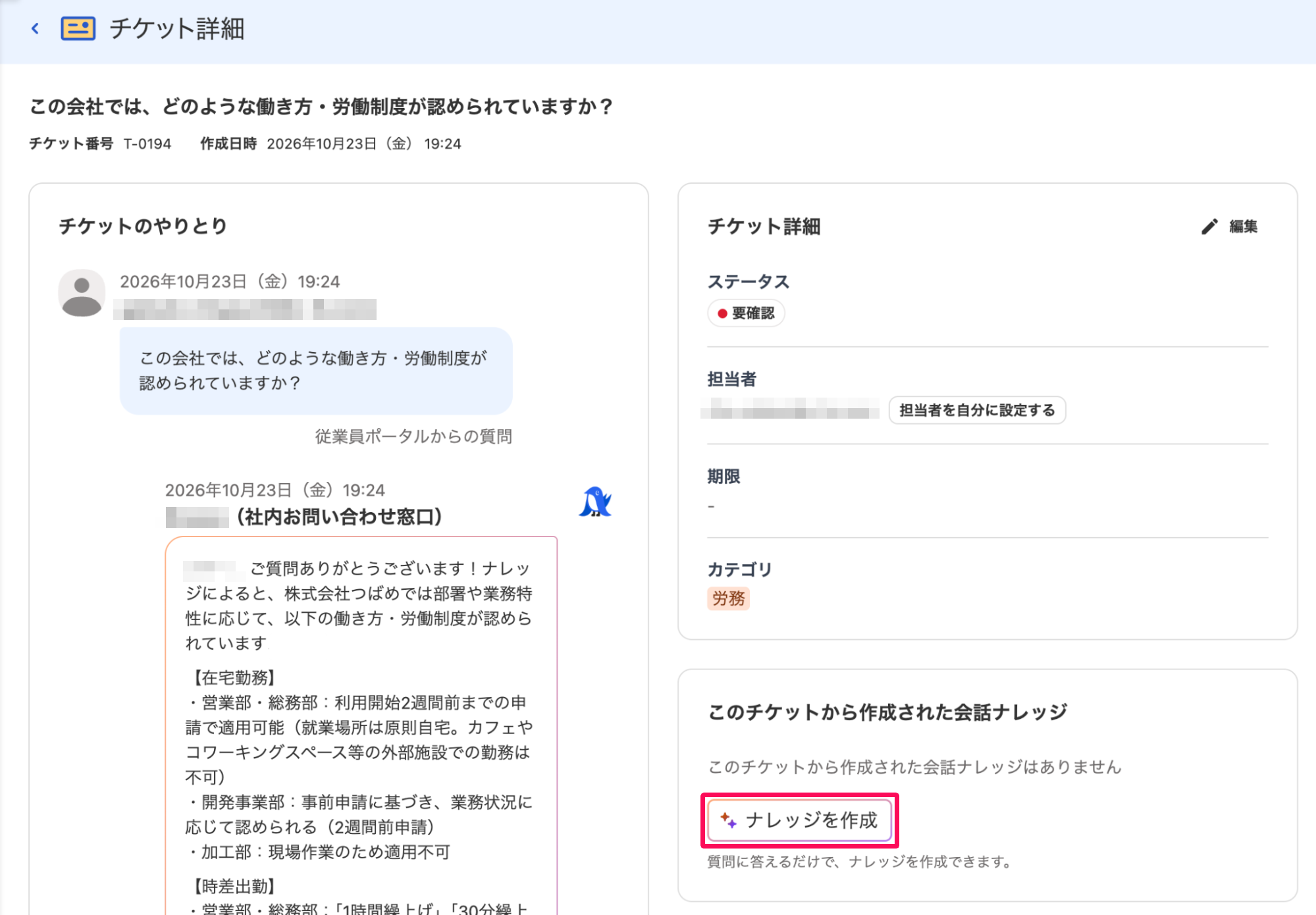Click the 労務 category tag
Viewport: 1316px width, 915px height.
pyautogui.click(x=729, y=598)
